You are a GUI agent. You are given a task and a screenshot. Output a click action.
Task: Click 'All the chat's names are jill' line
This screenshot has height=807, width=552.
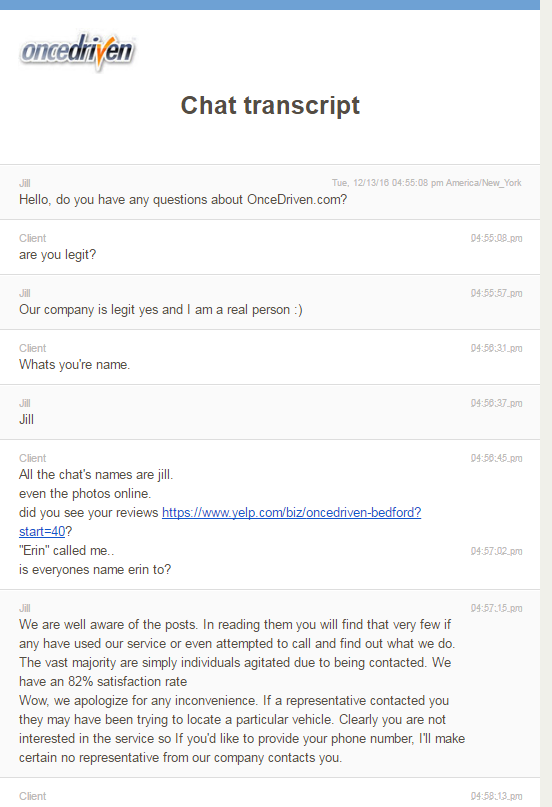(96, 475)
